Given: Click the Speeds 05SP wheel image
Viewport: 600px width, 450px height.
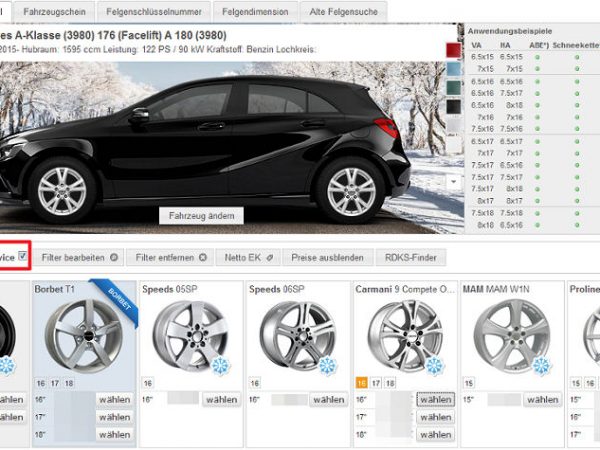Looking at the screenshot, I should click(190, 337).
